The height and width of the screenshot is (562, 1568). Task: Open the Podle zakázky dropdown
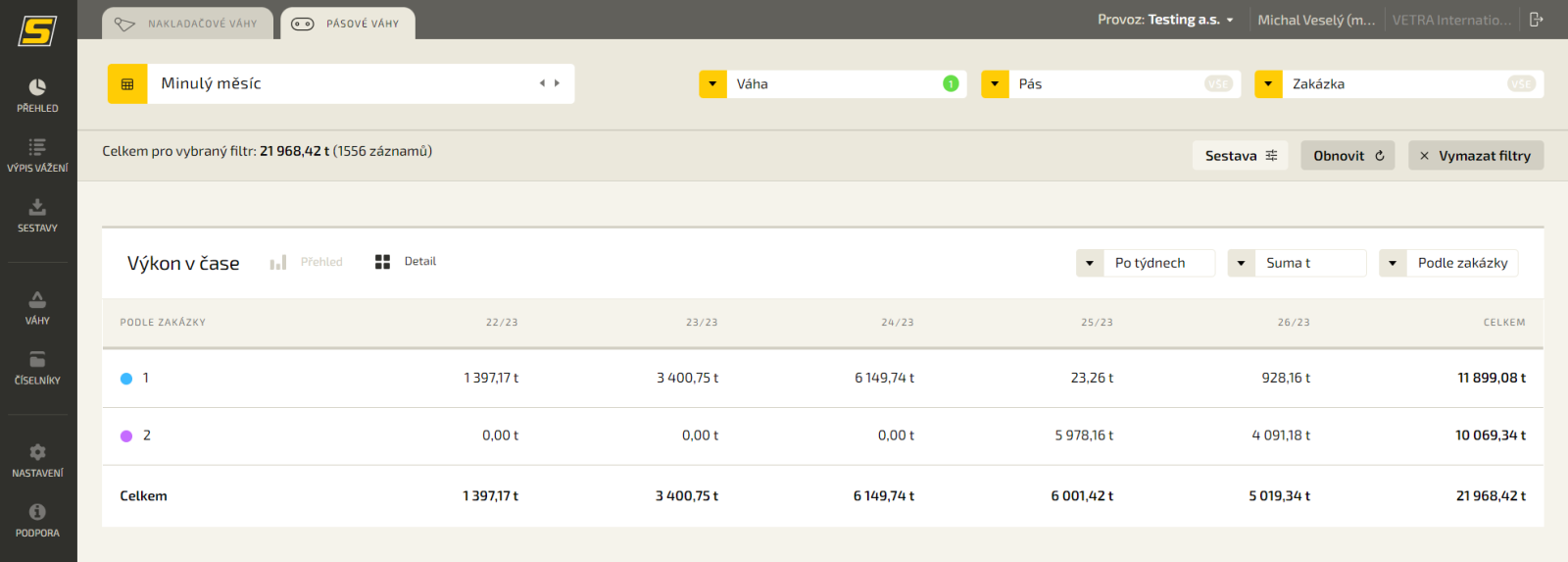point(1448,263)
